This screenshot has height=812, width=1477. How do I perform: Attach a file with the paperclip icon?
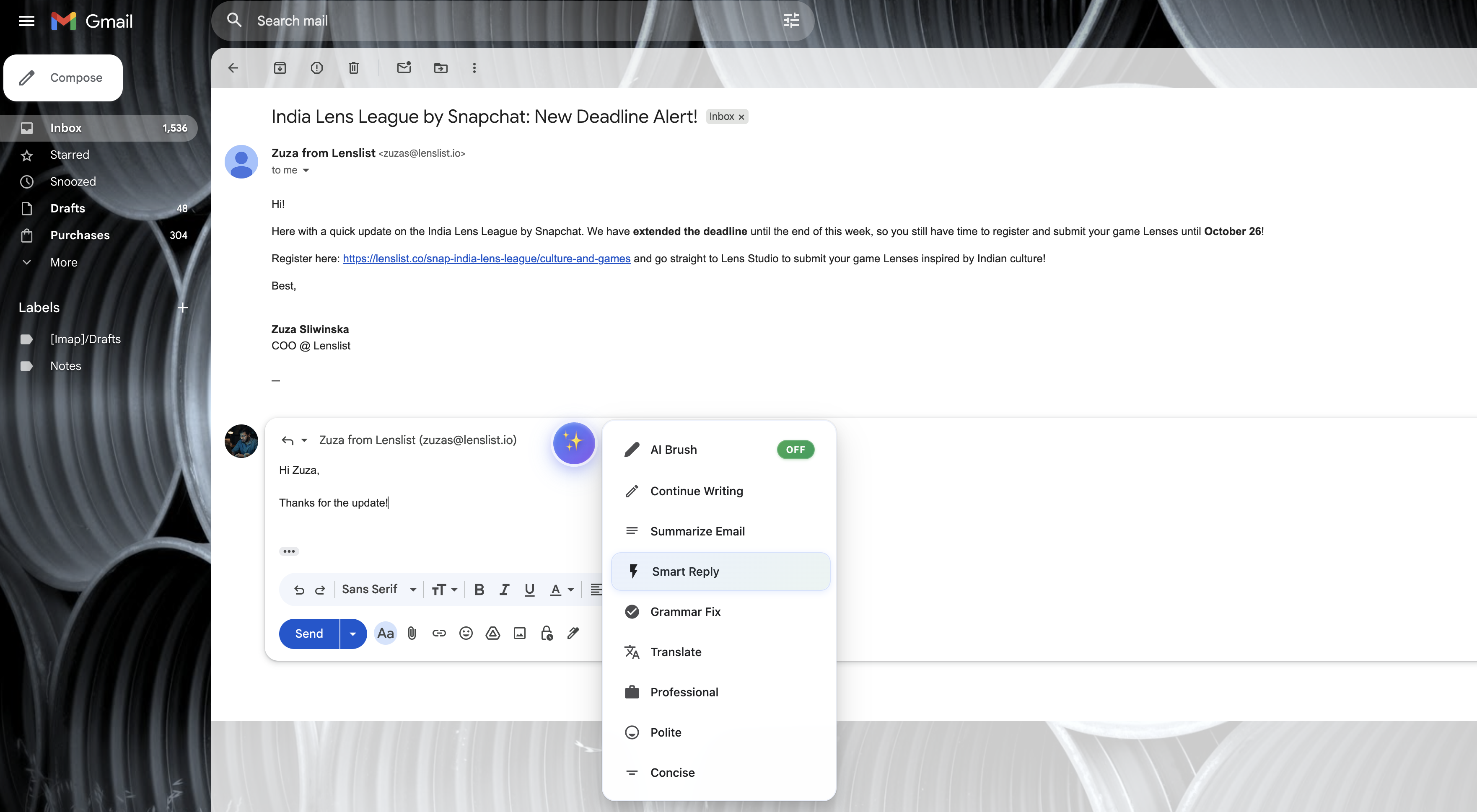coord(412,633)
